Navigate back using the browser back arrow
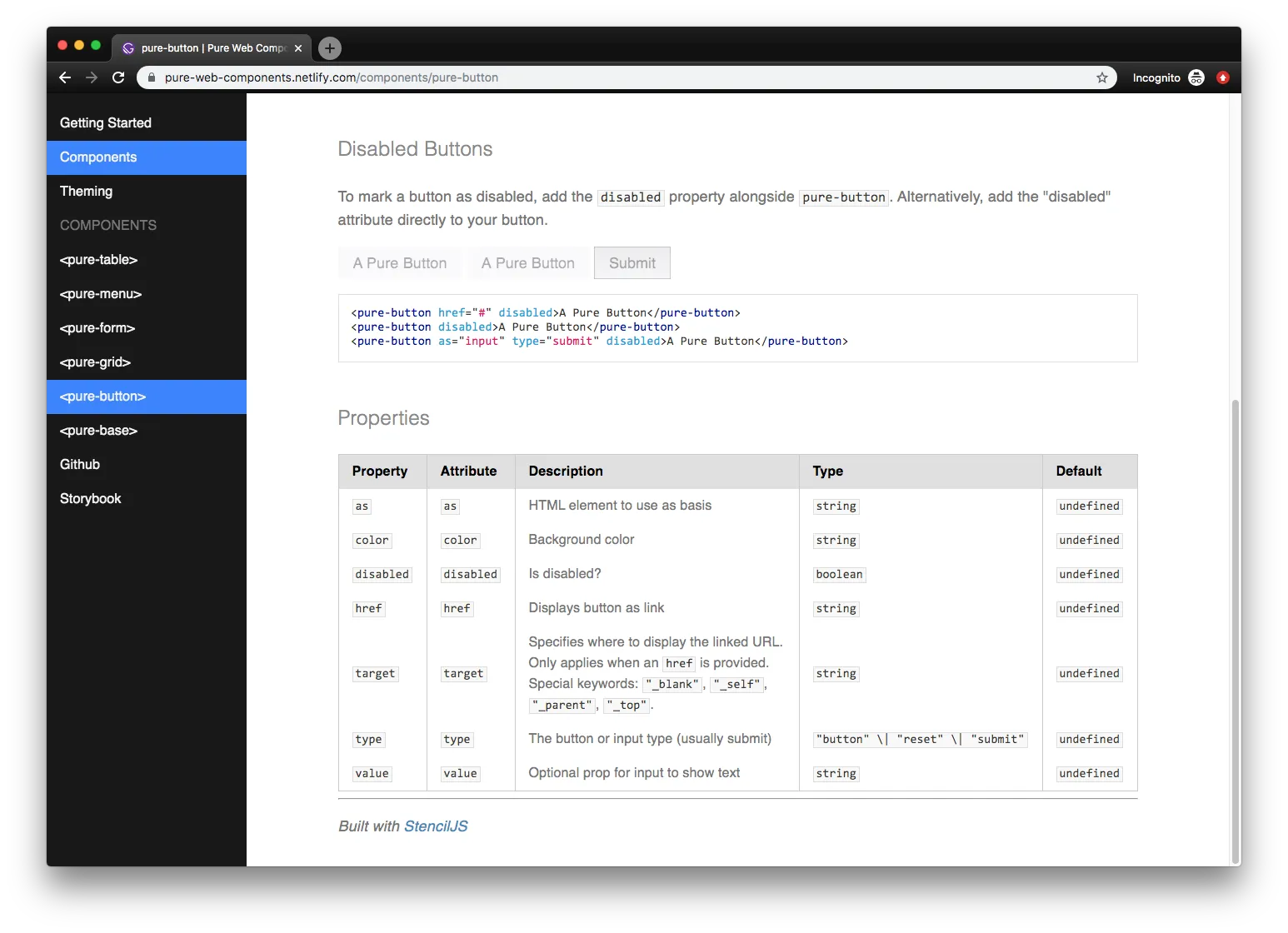Viewport: 1288px width, 933px height. point(64,77)
